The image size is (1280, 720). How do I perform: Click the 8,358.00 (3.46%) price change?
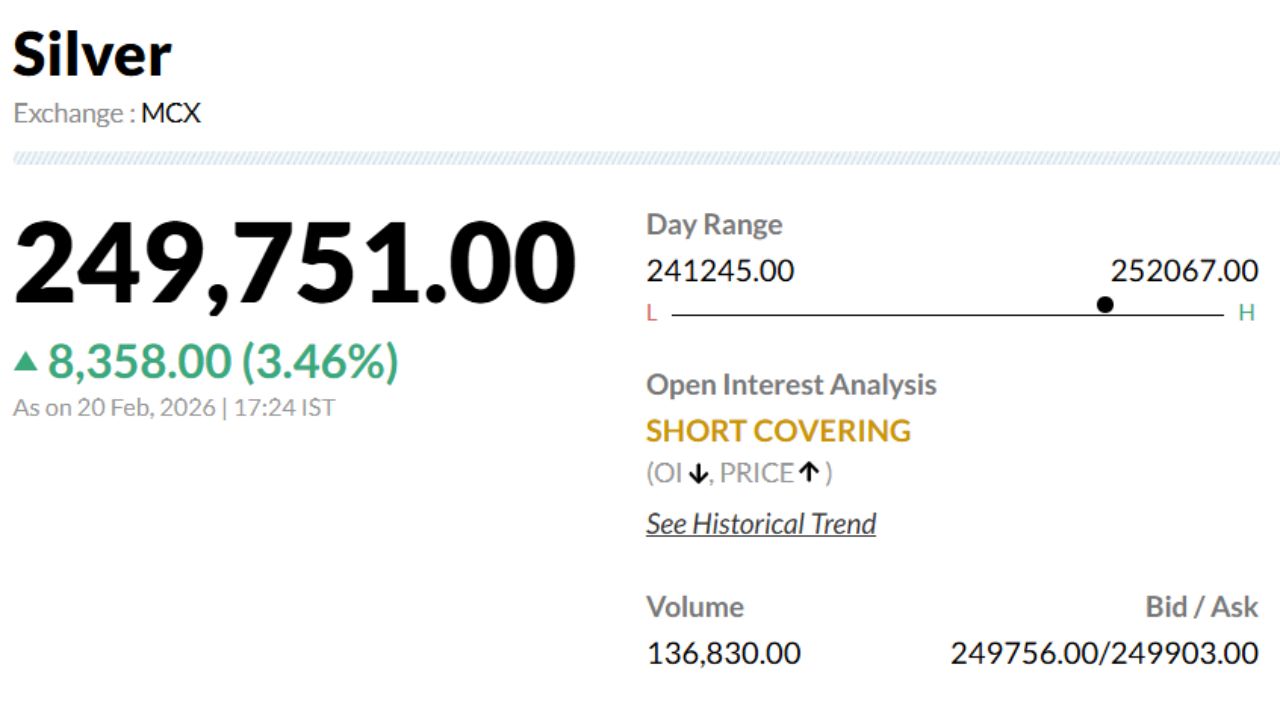223,362
